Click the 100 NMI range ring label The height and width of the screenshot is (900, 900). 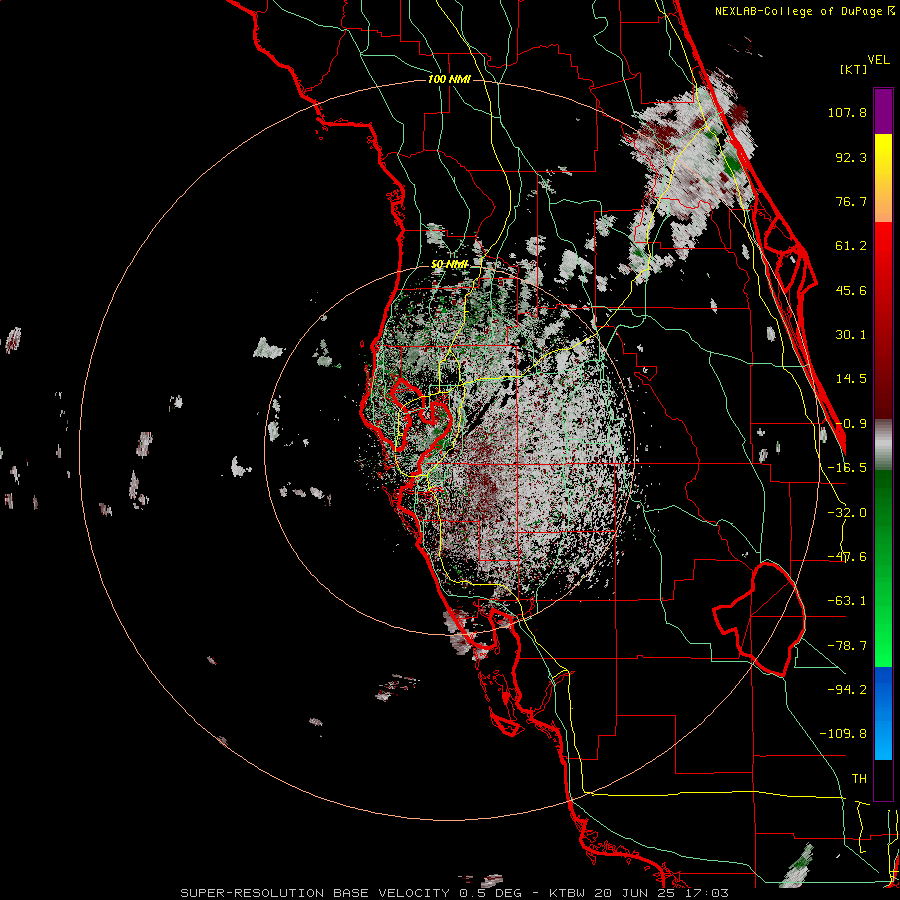point(449,79)
